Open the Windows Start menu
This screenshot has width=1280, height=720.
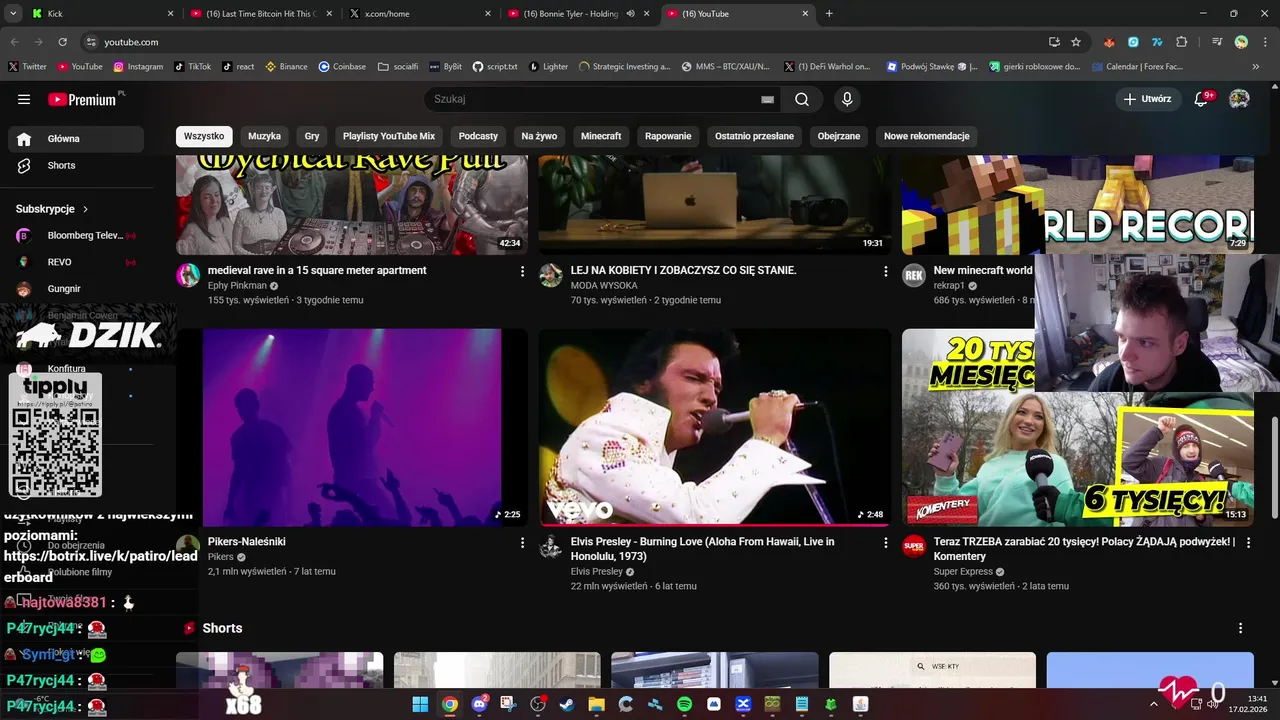coord(420,704)
